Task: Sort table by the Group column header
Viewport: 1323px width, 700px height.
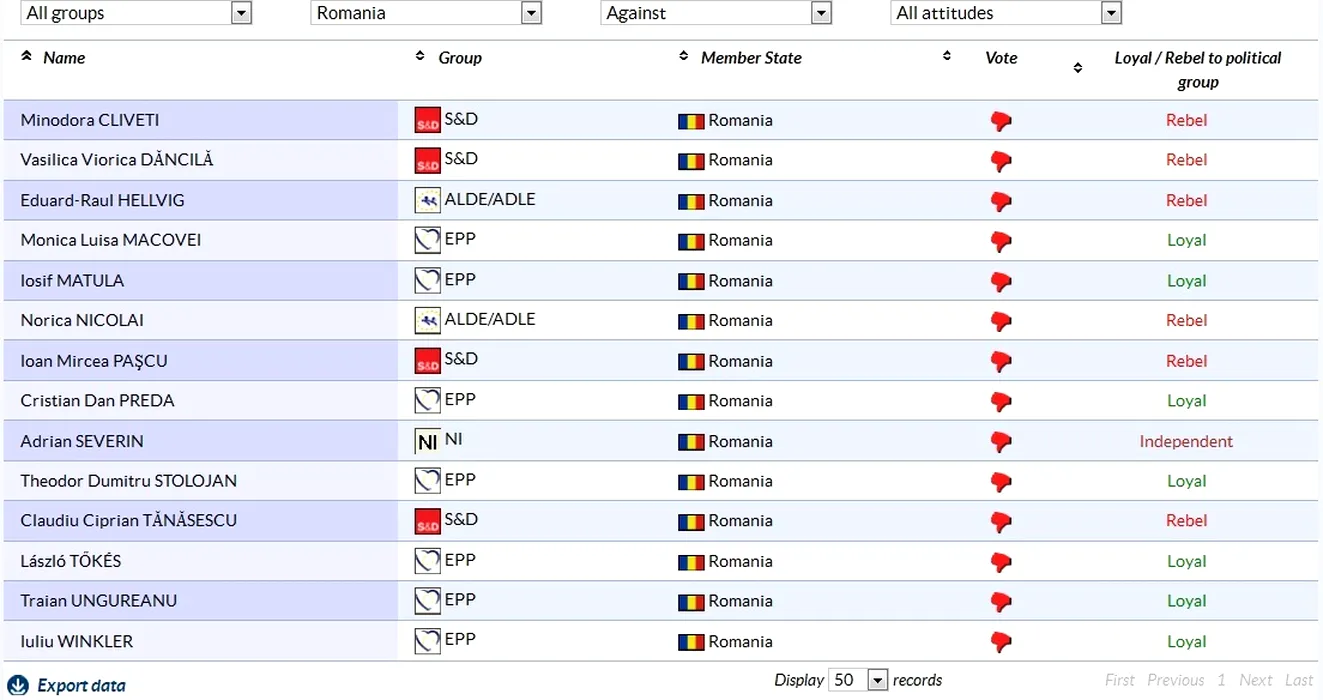Action: pyautogui.click(x=460, y=58)
